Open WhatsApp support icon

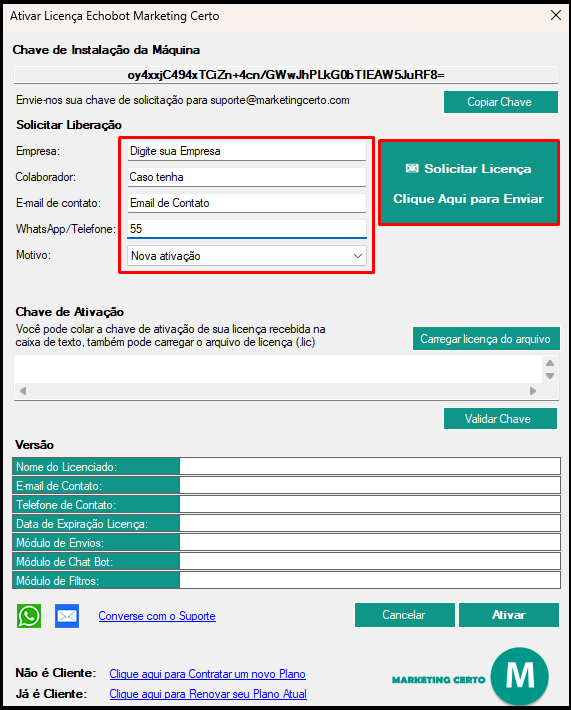(29, 616)
